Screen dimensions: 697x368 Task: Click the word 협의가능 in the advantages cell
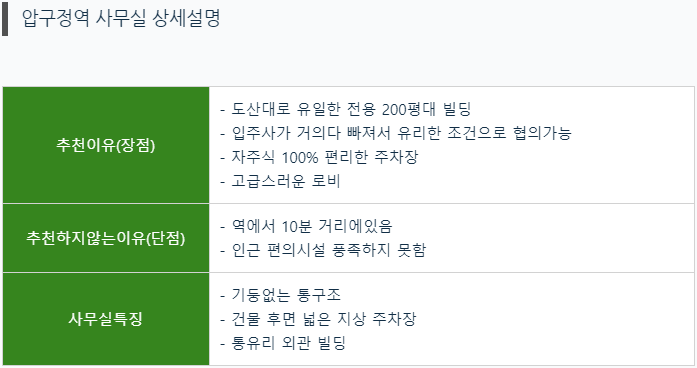542,133
